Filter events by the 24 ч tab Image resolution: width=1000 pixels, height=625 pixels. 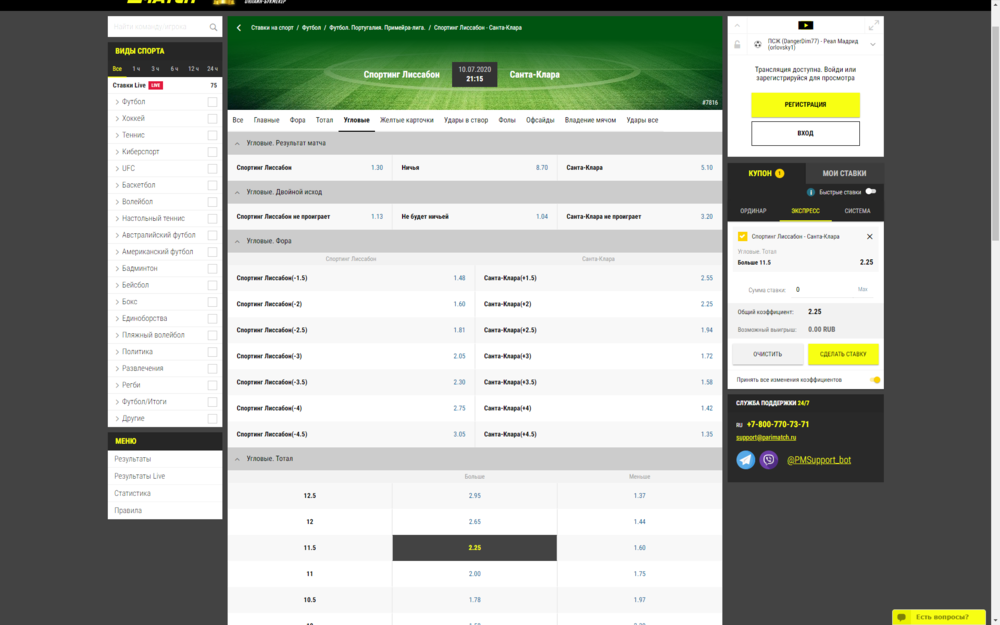pos(212,69)
